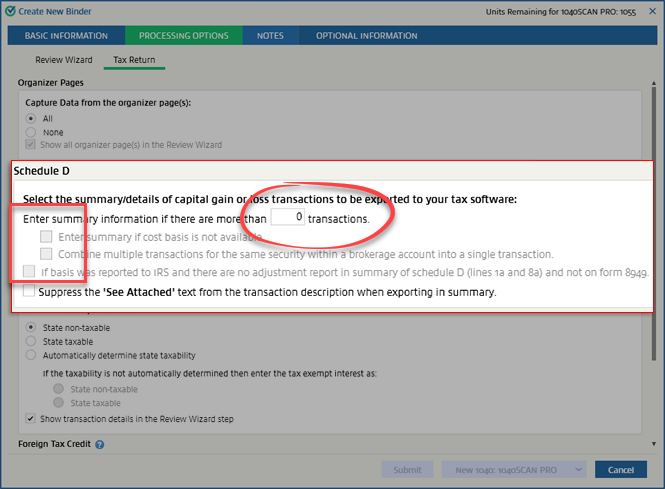Check 'Combine multiple transactions for the same security'
Viewport: 665px width, 489px height.
click(46, 254)
